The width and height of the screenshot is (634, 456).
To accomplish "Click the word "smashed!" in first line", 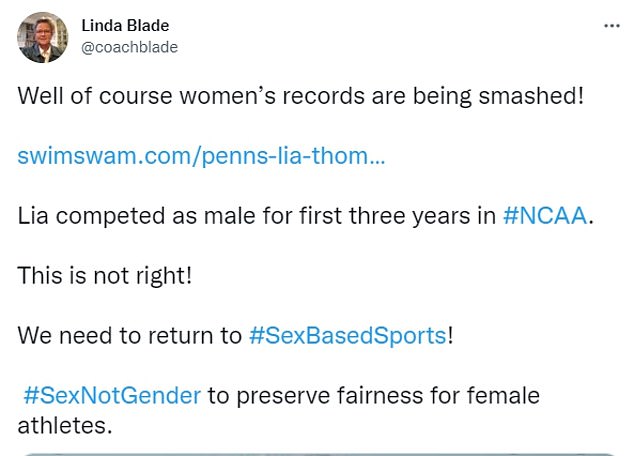I will coord(546,98).
